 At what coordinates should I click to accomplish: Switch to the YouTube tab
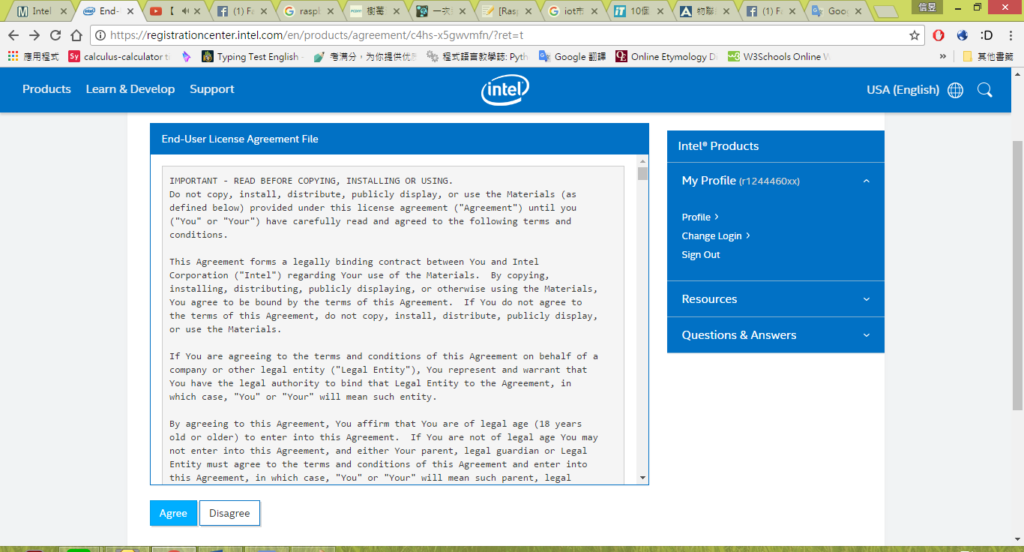[x=175, y=11]
